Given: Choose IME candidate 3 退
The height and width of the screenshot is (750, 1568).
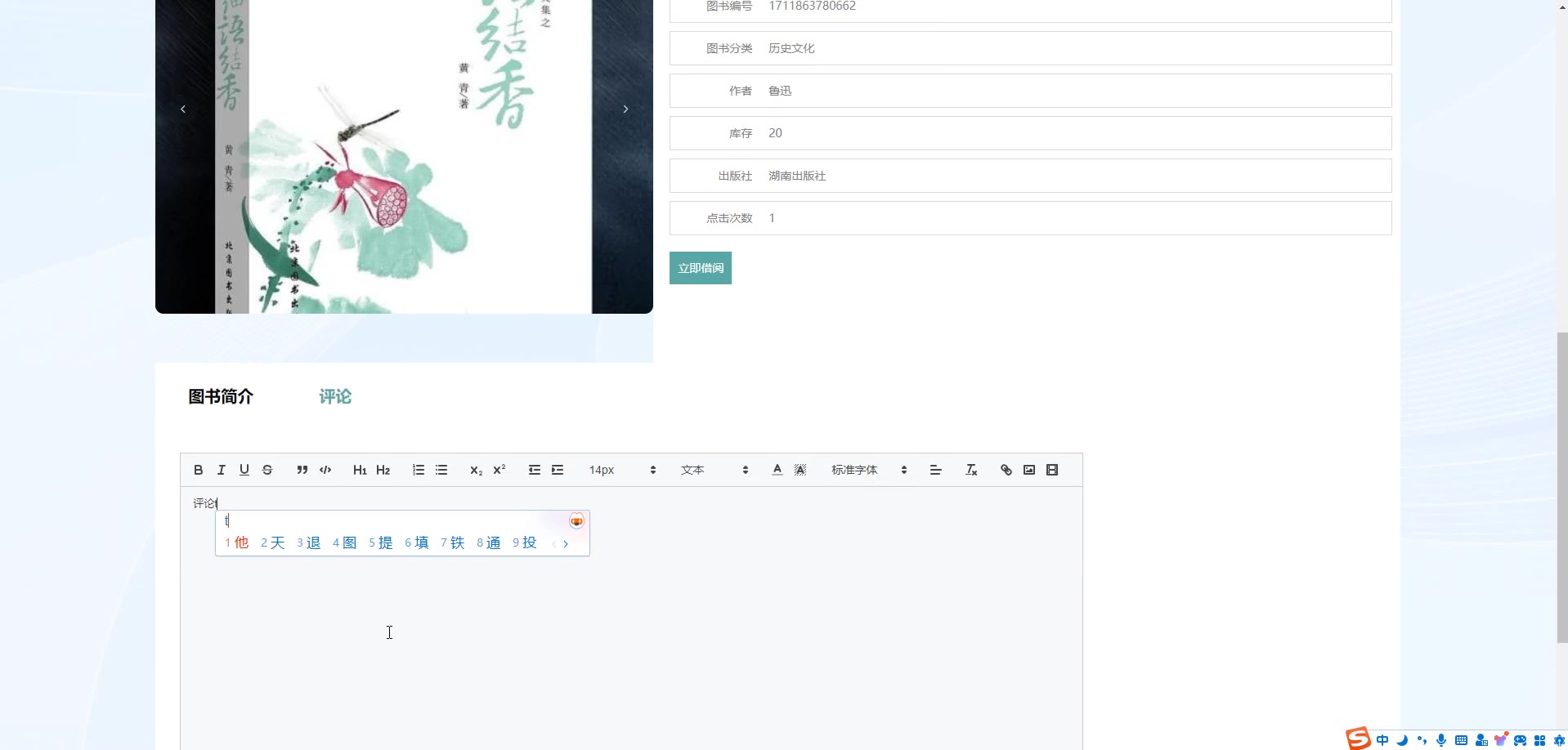Looking at the screenshot, I should 308,542.
